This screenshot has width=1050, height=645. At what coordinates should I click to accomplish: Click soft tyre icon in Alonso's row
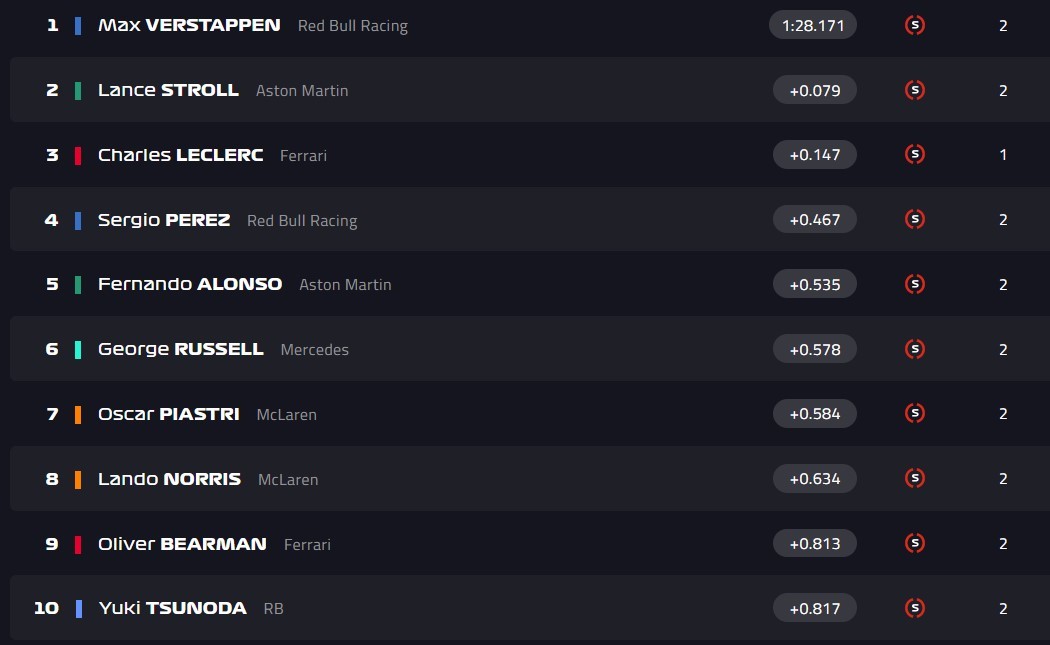pyautogui.click(x=914, y=284)
